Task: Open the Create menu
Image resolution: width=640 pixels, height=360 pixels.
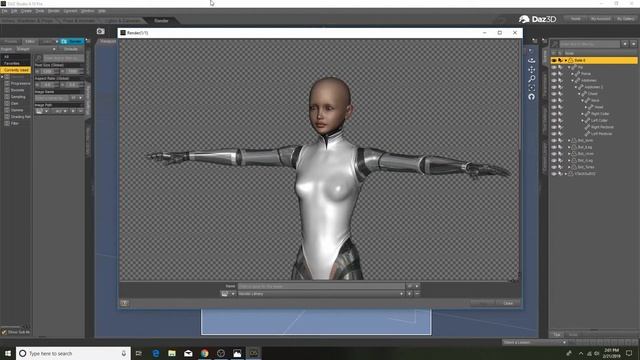Action: coord(26,11)
